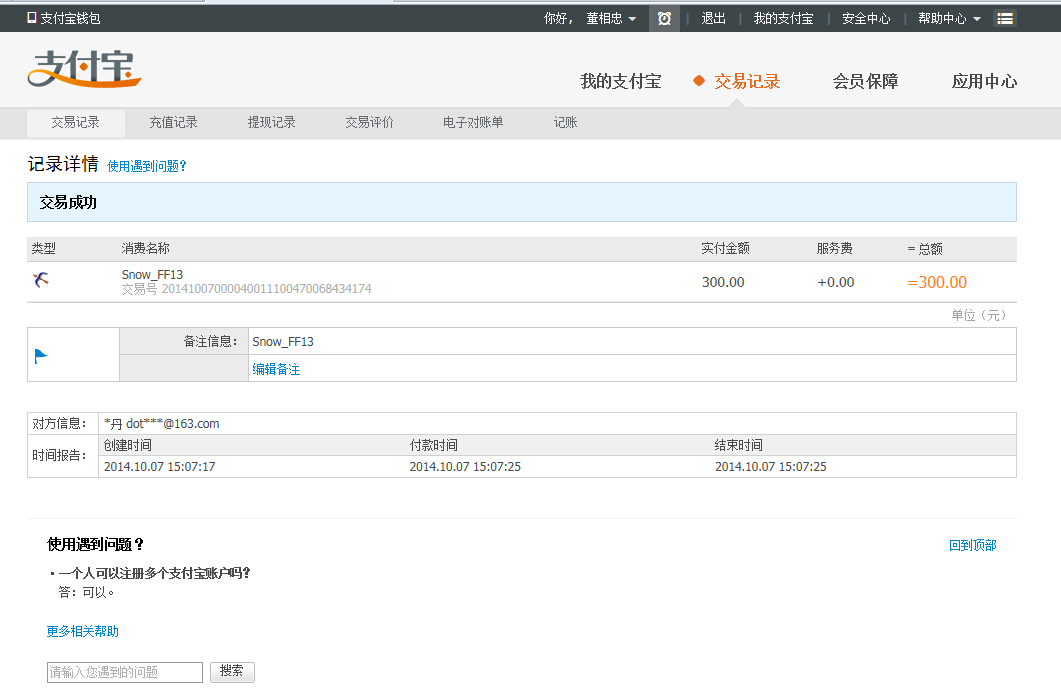This screenshot has height=688, width=1061.
Task: Click the 单位(元) unit label
Action: (x=978, y=315)
